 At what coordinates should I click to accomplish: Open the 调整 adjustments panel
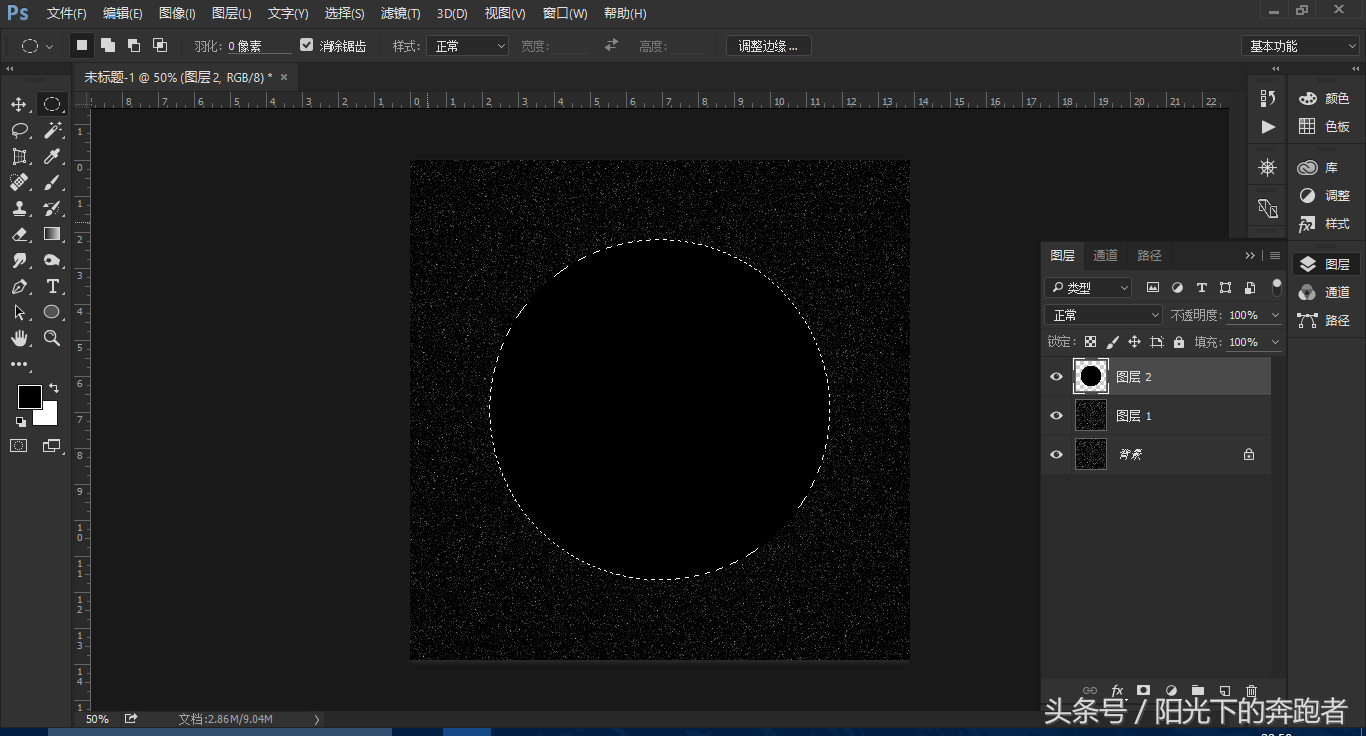1324,196
